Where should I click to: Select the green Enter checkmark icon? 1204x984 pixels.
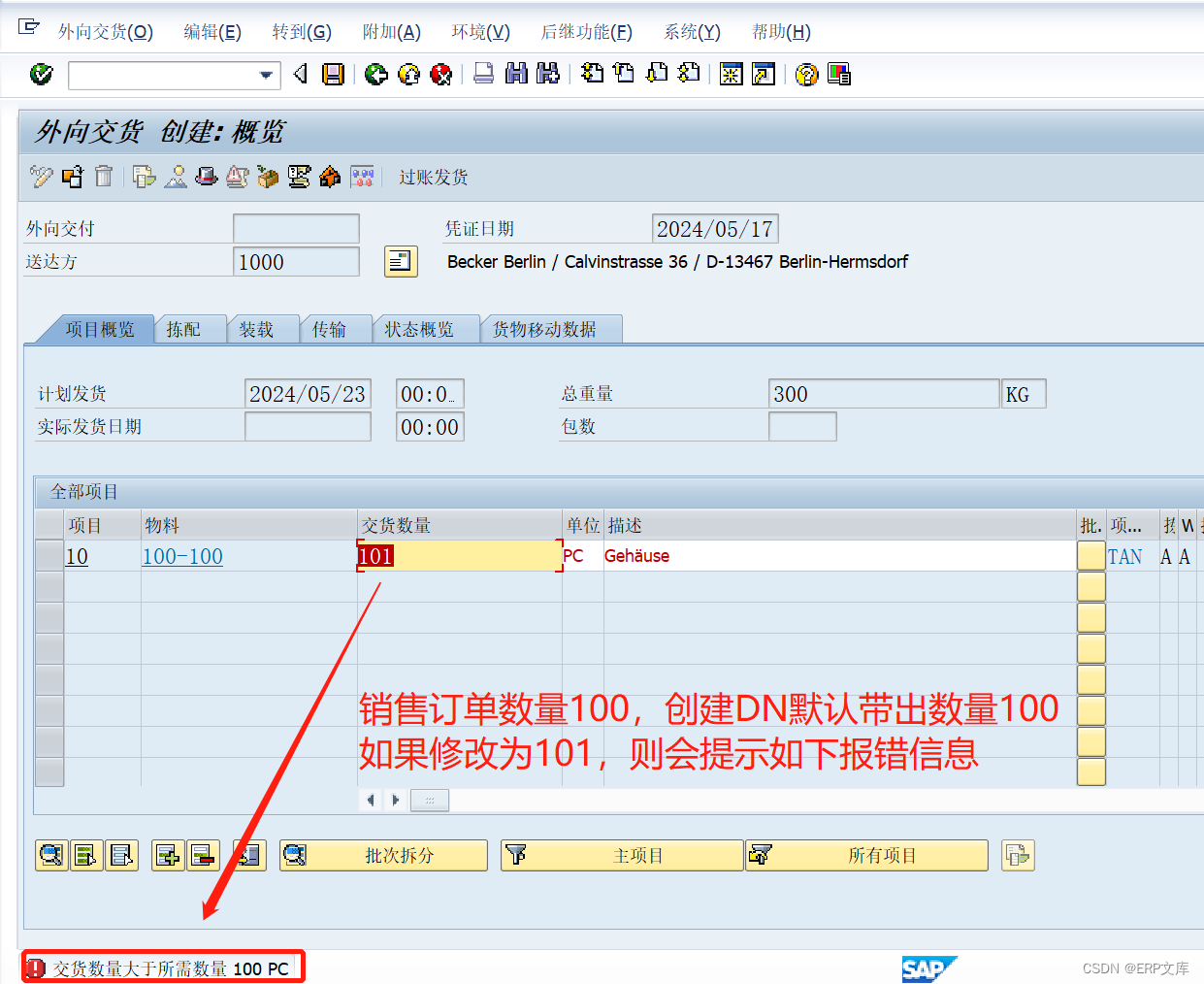[39, 75]
